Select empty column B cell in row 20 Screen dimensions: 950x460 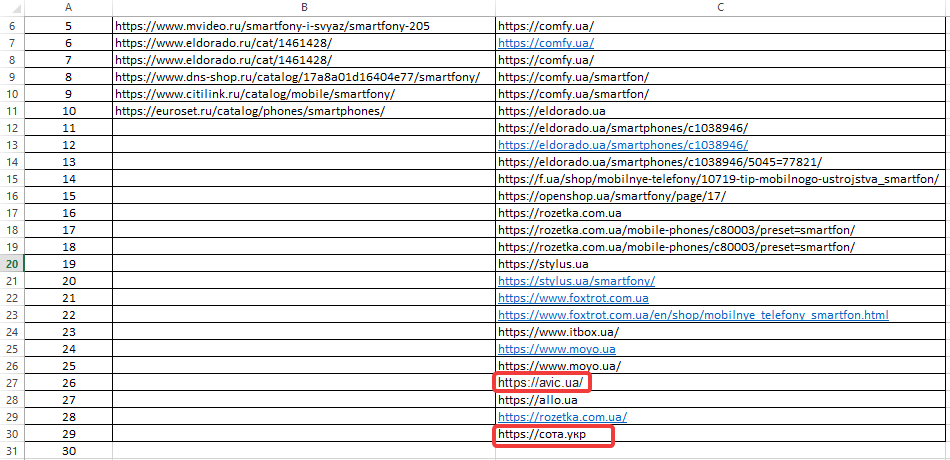click(304, 264)
